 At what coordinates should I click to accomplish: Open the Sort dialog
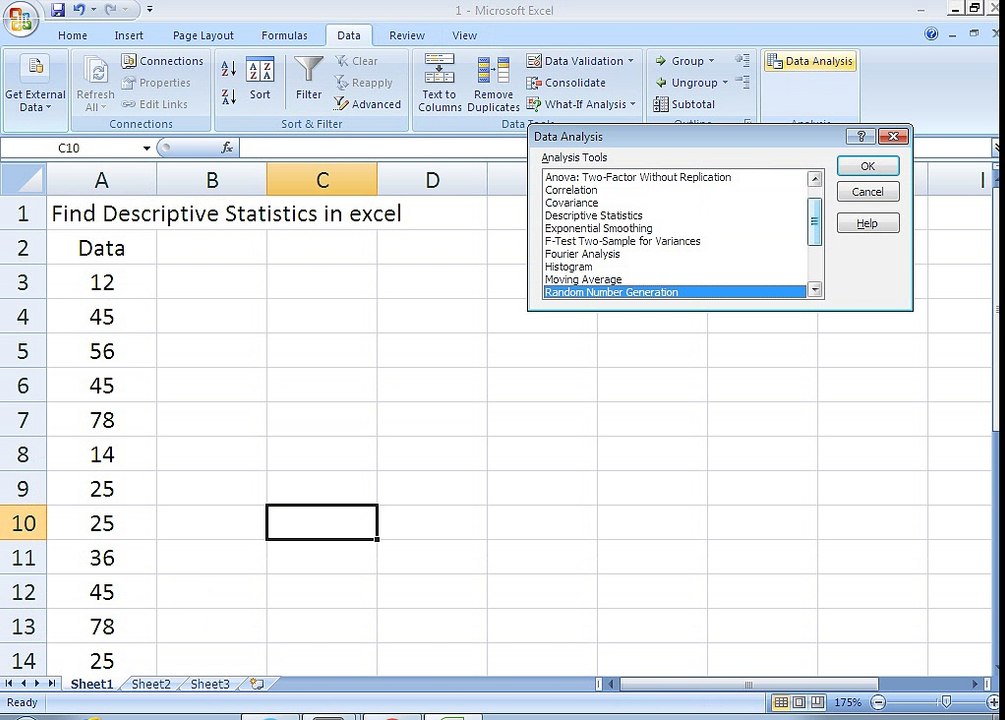(260, 79)
